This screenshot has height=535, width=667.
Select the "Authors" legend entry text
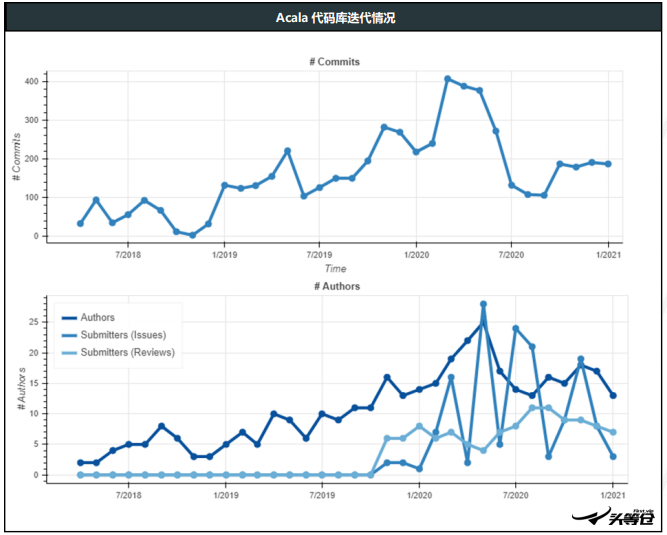point(97,317)
